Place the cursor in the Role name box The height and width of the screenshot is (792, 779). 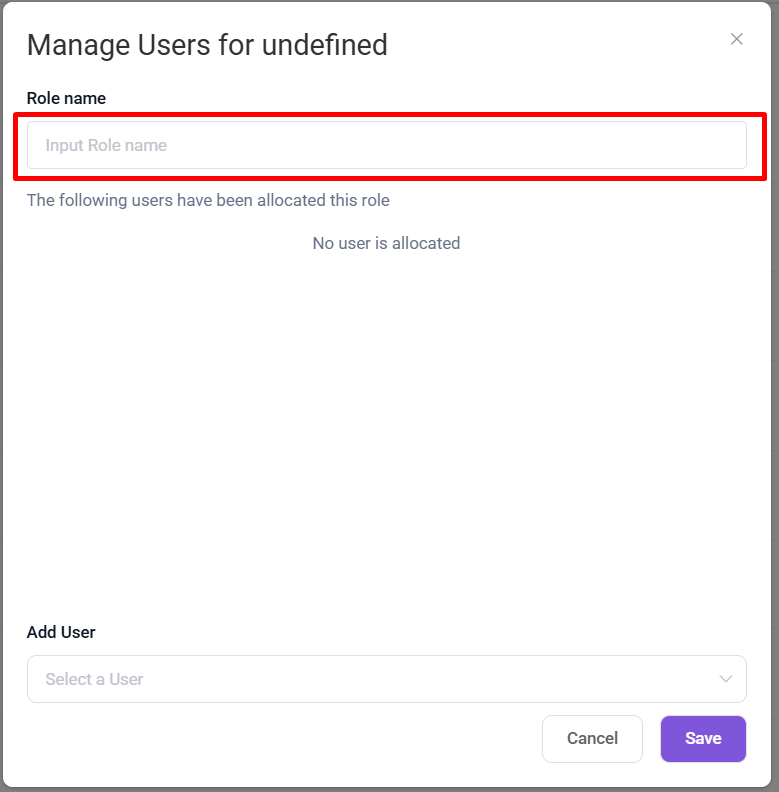pos(386,145)
